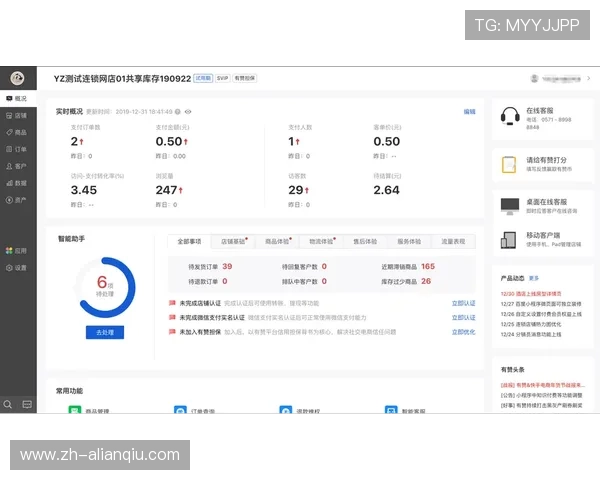Click the 有赞担保 badge by shop name
The width and height of the screenshot is (600, 480).
245,78
